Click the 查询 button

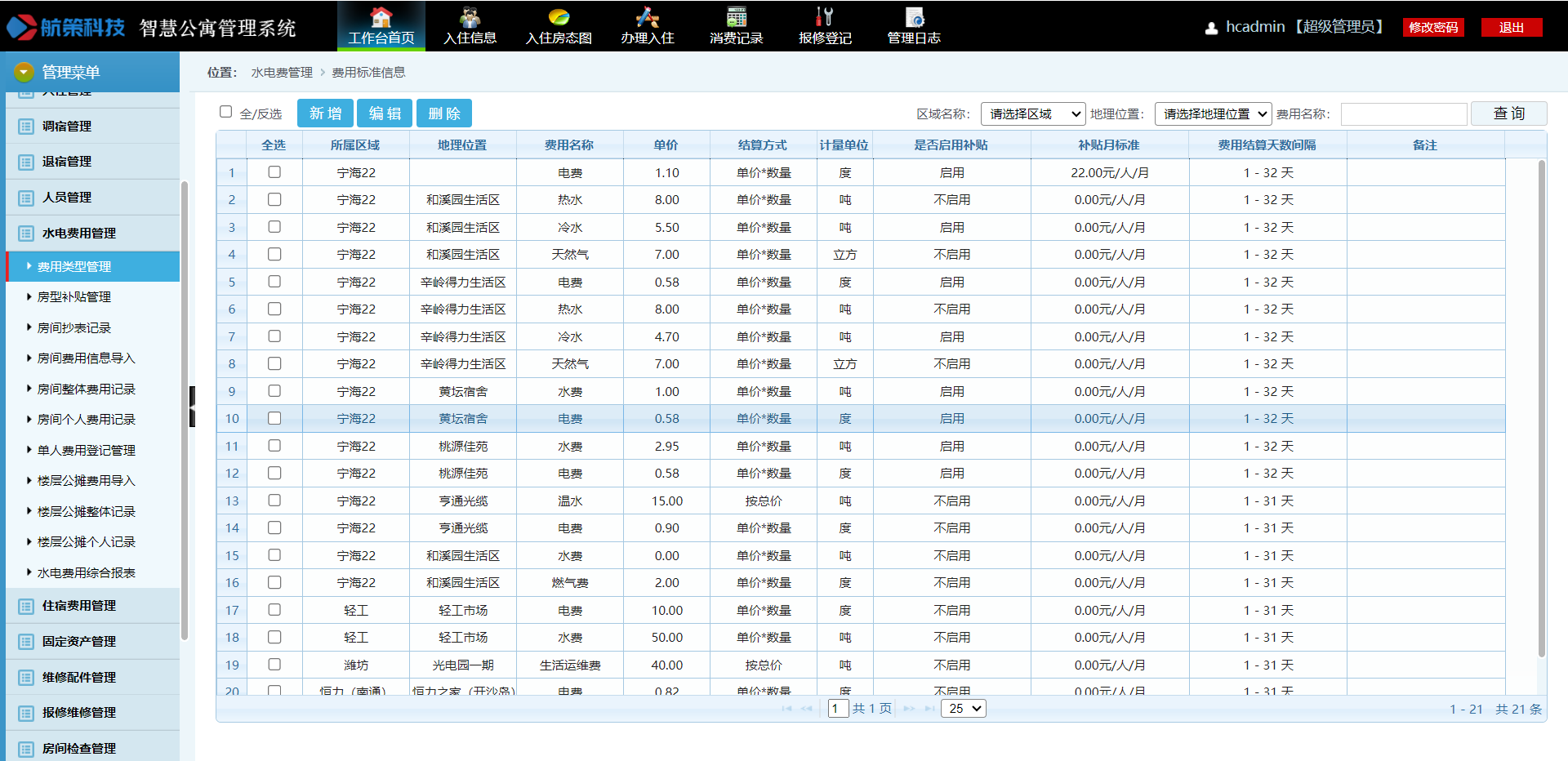(x=1508, y=113)
